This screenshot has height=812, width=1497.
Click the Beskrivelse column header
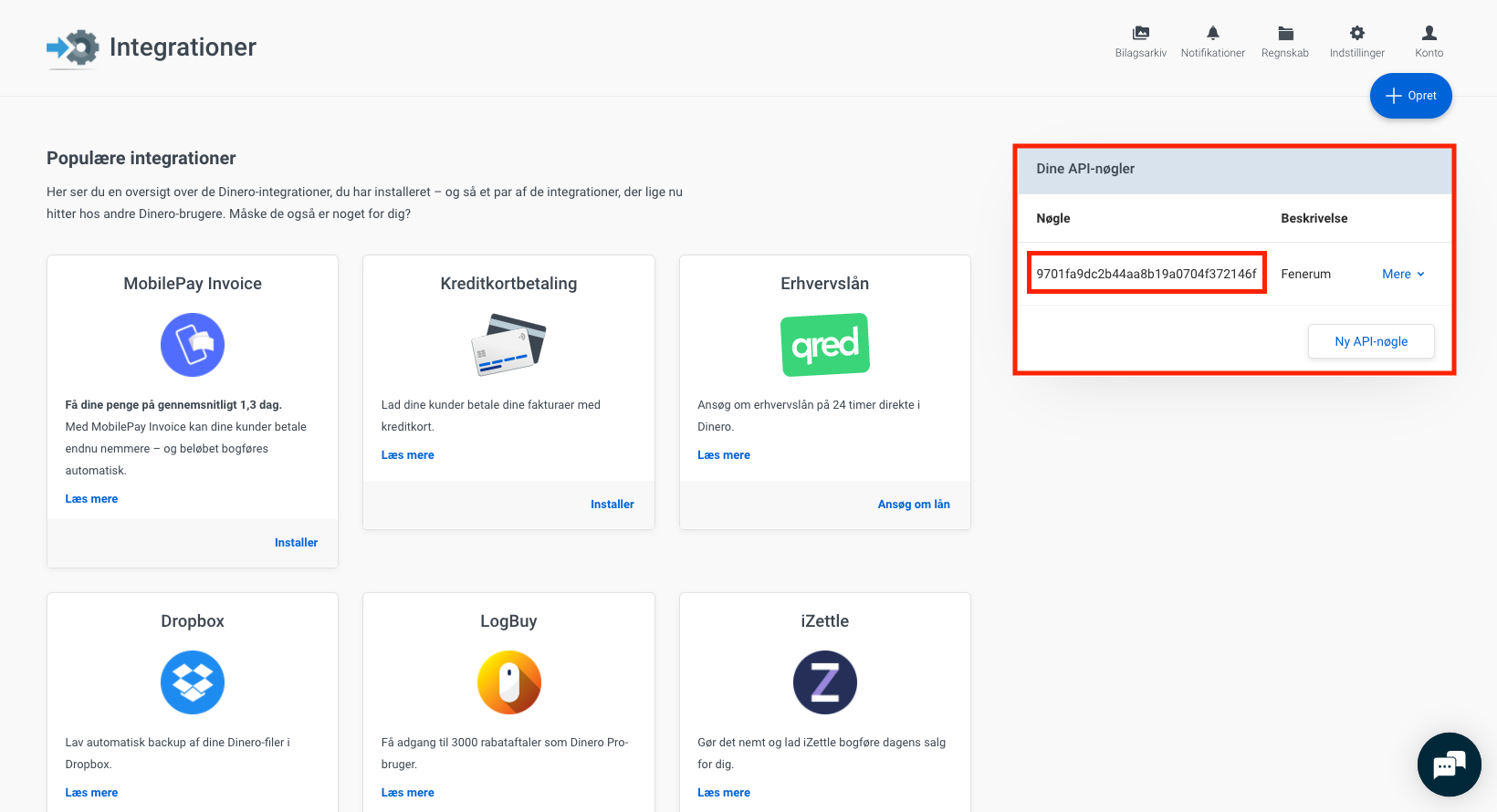1314,218
